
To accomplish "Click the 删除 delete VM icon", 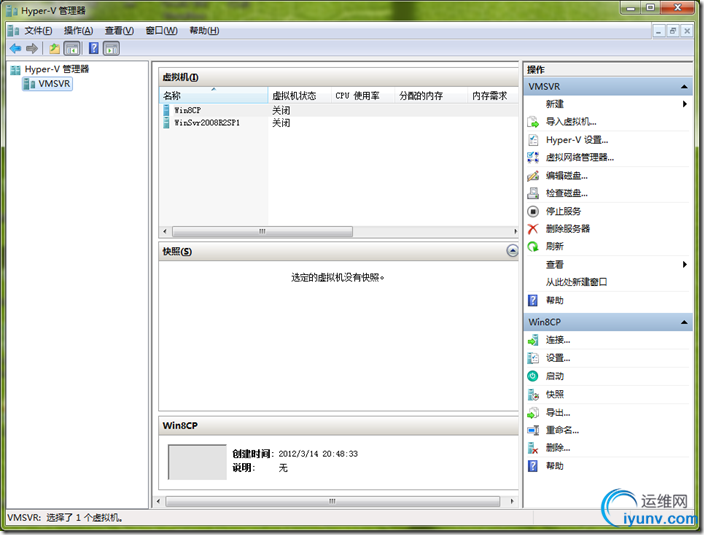I will [x=533, y=448].
